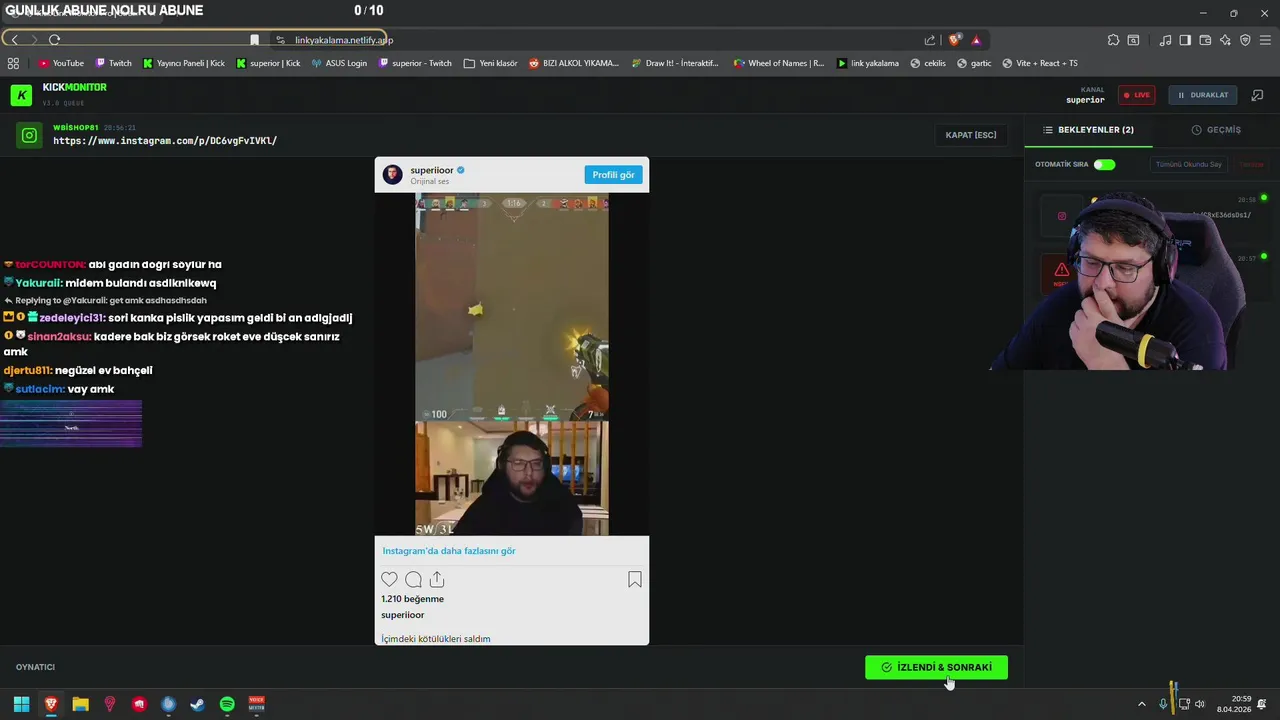
Task: Click the taskbar clock showing 20:59
Action: point(1233,704)
